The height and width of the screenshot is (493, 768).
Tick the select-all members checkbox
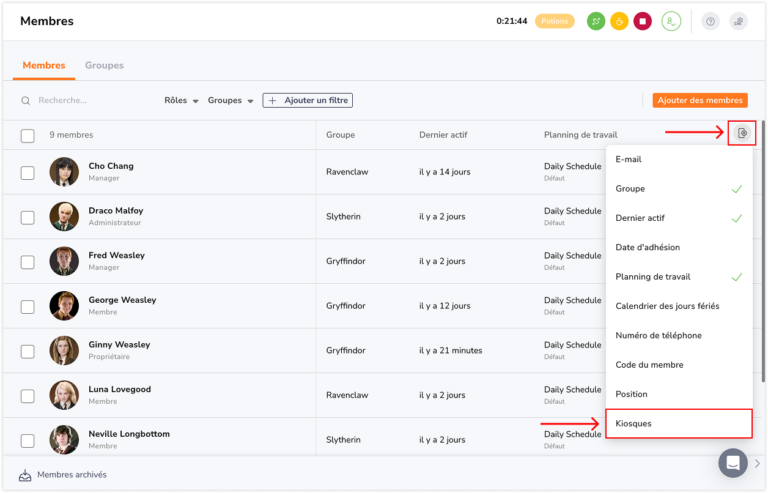pyautogui.click(x=27, y=135)
